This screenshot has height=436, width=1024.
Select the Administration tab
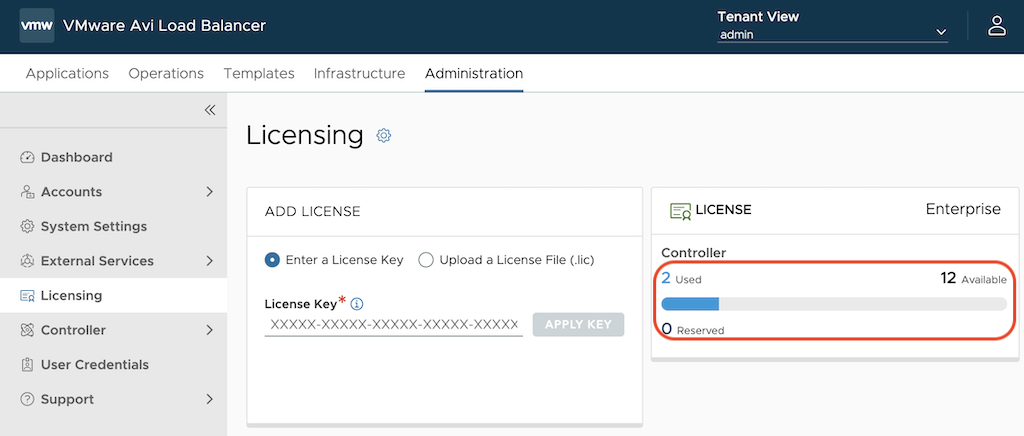coord(474,73)
